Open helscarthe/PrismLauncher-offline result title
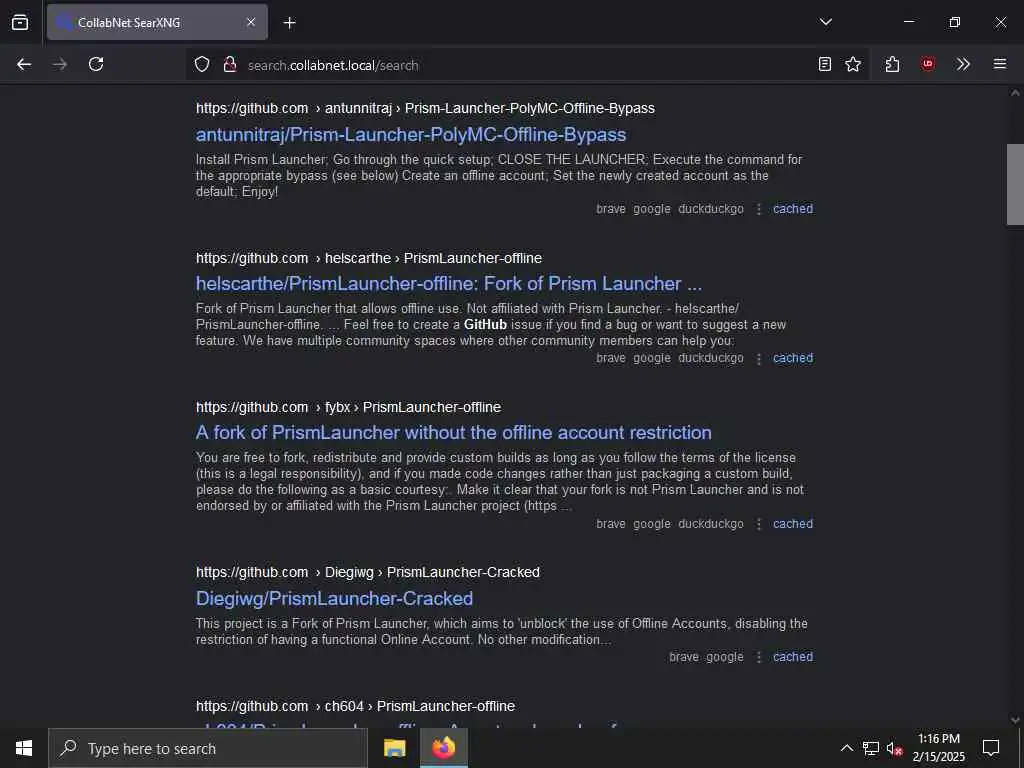The height and width of the screenshot is (768, 1024). coord(449,283)
